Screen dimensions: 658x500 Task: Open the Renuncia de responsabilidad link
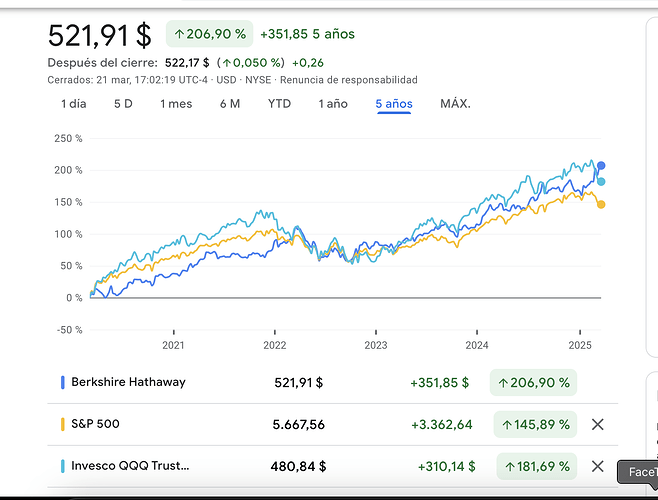click(349, 80)
